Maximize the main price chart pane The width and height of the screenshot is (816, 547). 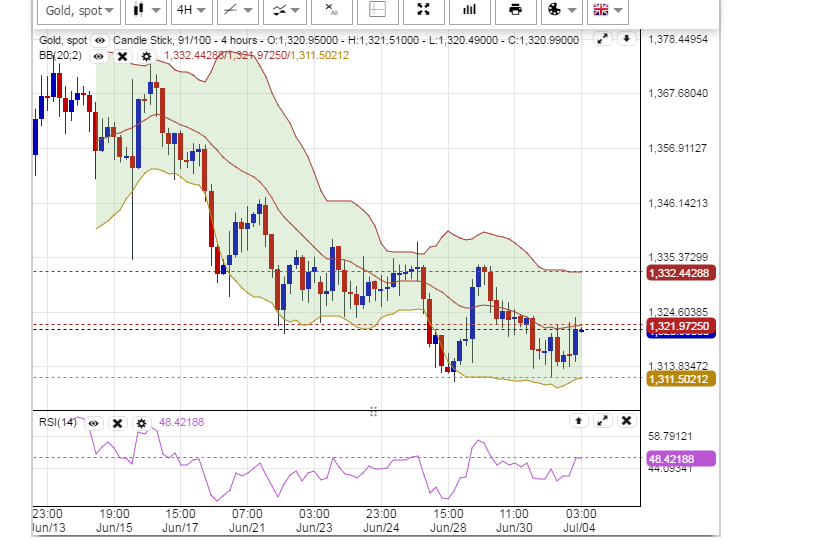pos(602,39)
